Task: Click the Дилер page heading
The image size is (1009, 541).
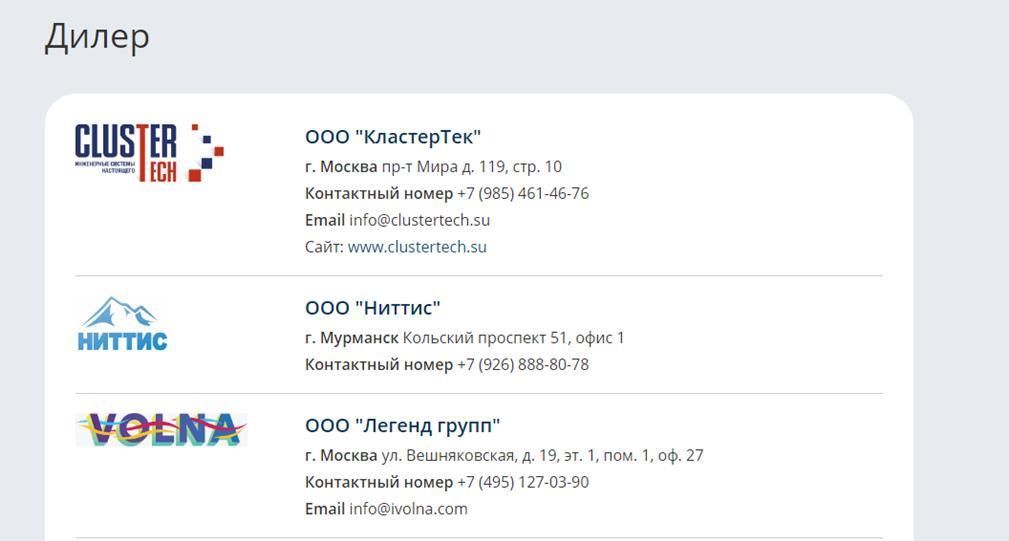Action: pos(97,37)
